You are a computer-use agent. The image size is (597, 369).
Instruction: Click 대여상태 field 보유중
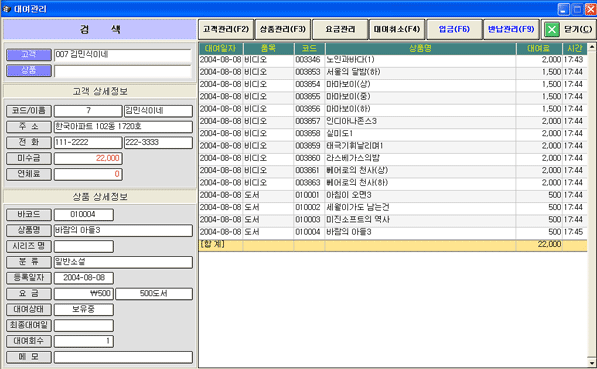(84, 310)
